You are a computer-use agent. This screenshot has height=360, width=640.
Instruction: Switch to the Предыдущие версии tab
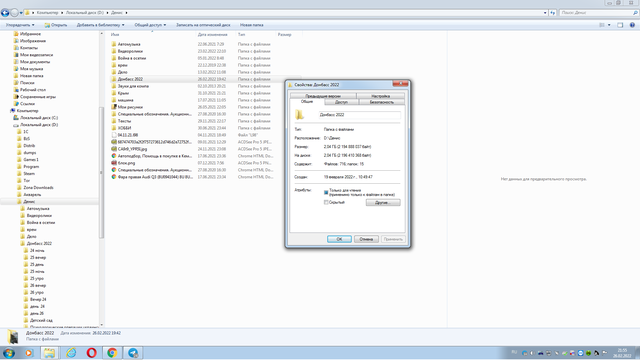tap(323, 96)
